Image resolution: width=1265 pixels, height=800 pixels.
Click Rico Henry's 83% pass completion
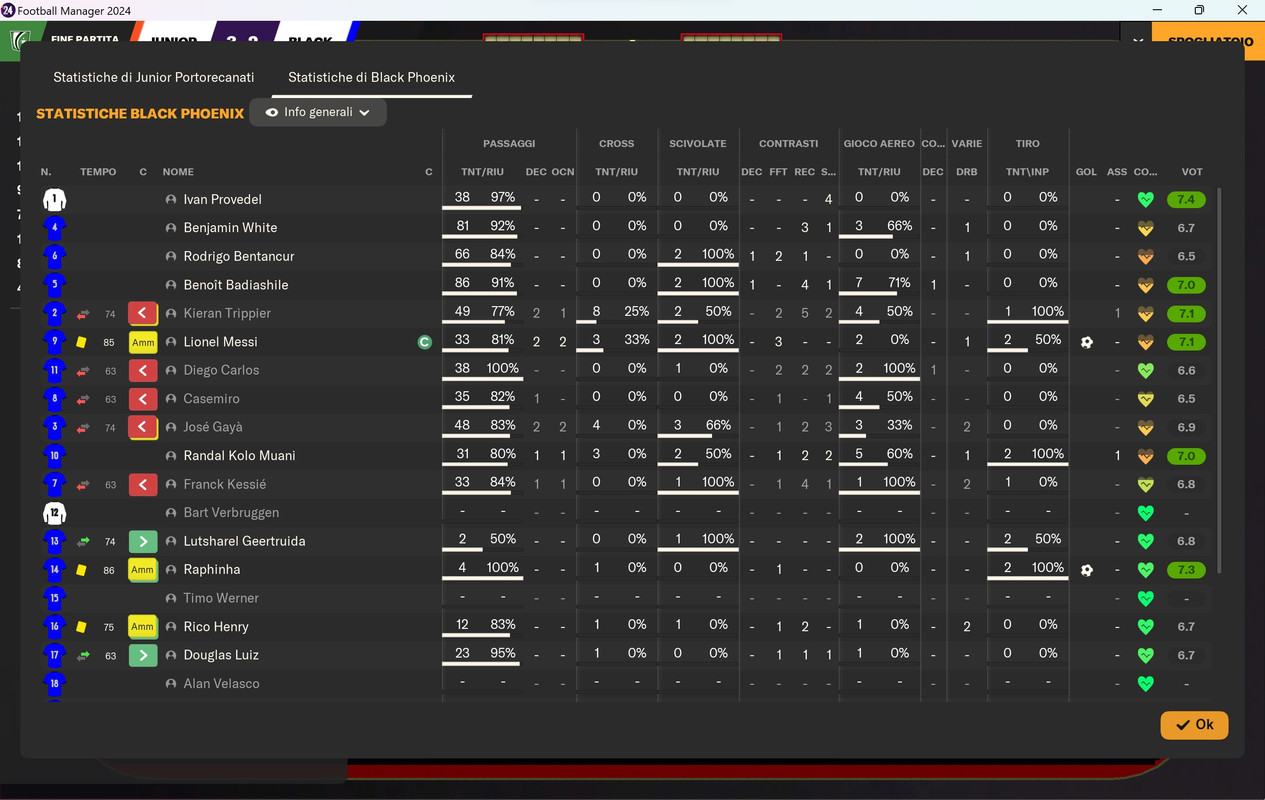click(503, 624)
